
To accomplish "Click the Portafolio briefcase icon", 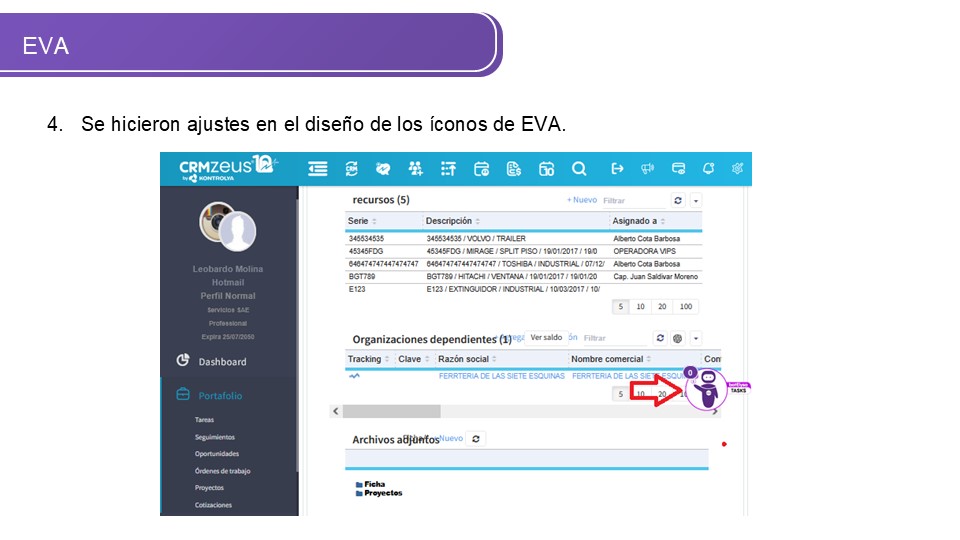I will (182, 394).
